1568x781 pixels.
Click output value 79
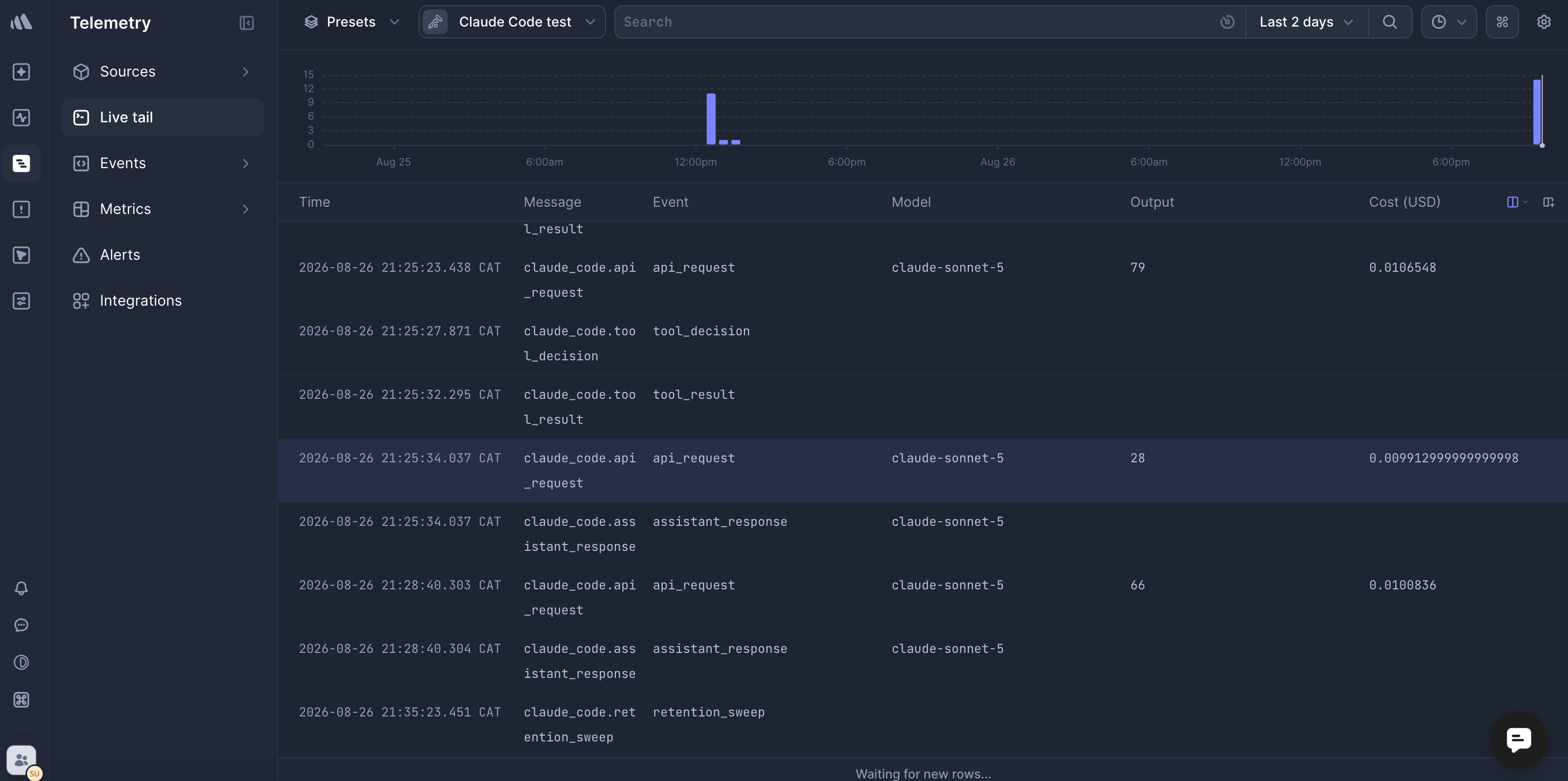[x=1137, y=268]
